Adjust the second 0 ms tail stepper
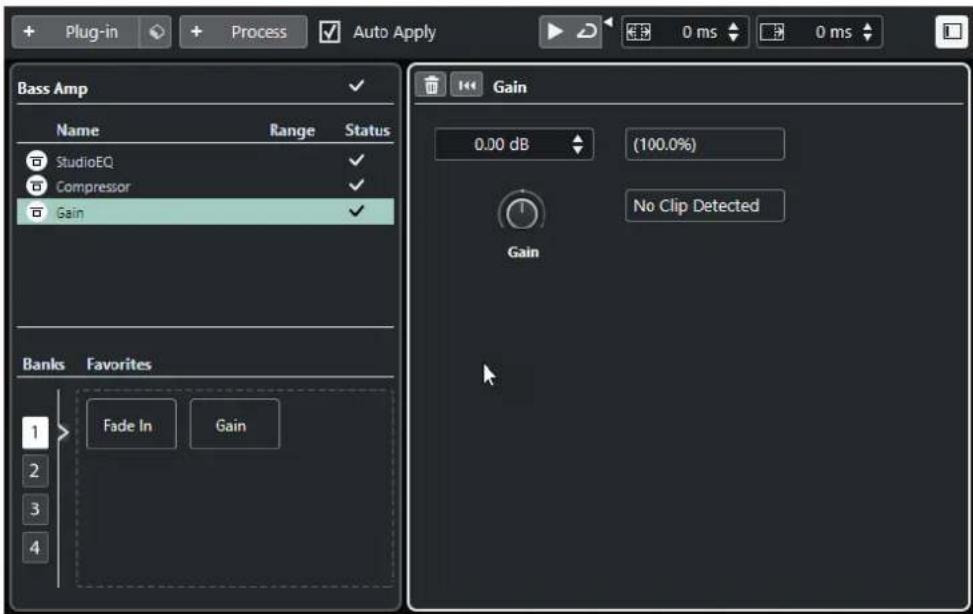Screen dimensions: 973x614 [868, 32]
